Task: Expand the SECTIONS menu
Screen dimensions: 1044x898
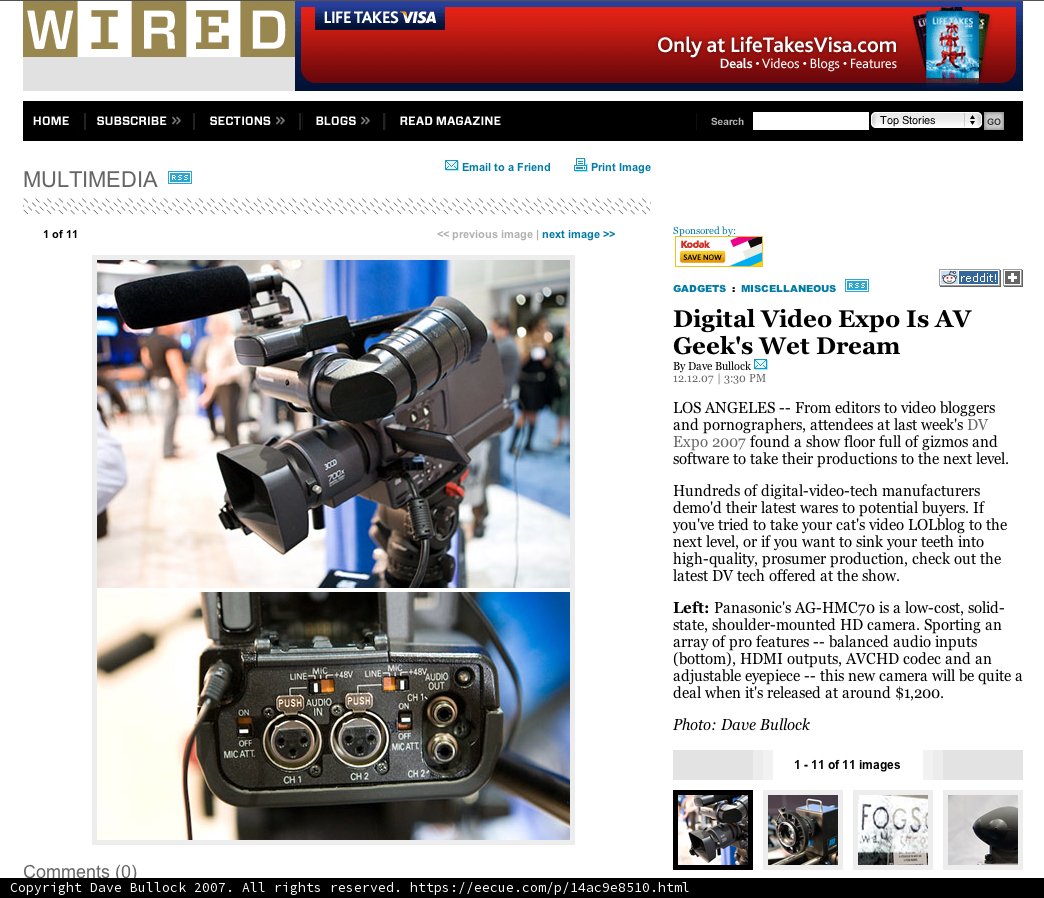Action: (x=247, y=120)
